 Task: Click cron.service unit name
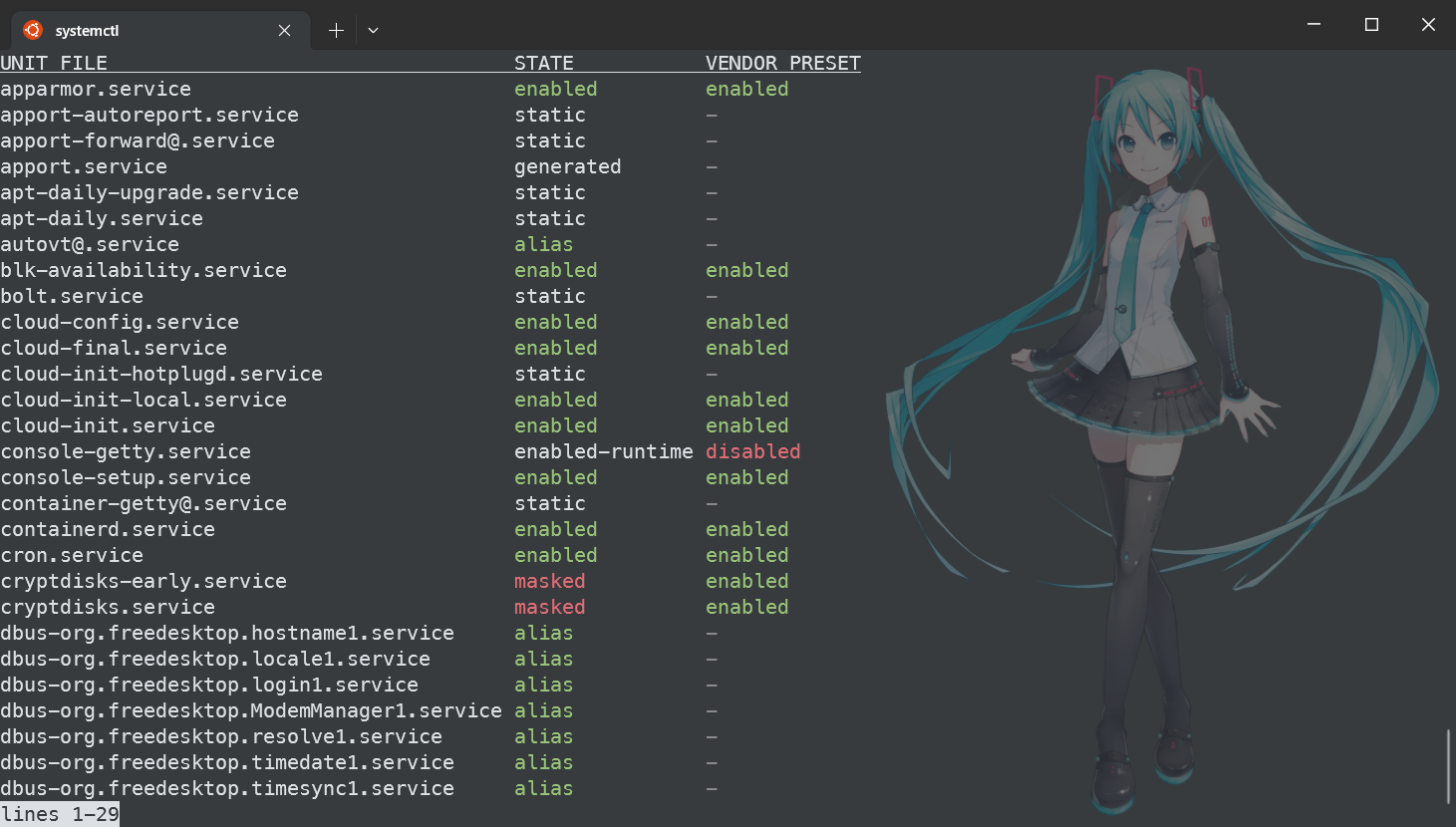tap(72, 555)
